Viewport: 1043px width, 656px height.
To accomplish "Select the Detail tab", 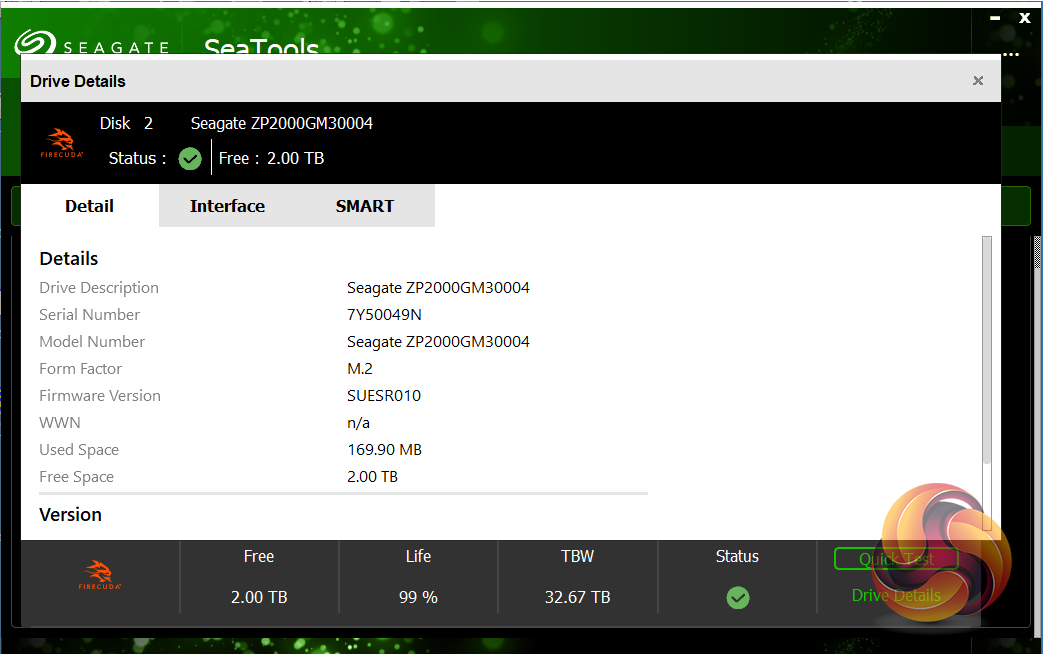I will [90, 206].
